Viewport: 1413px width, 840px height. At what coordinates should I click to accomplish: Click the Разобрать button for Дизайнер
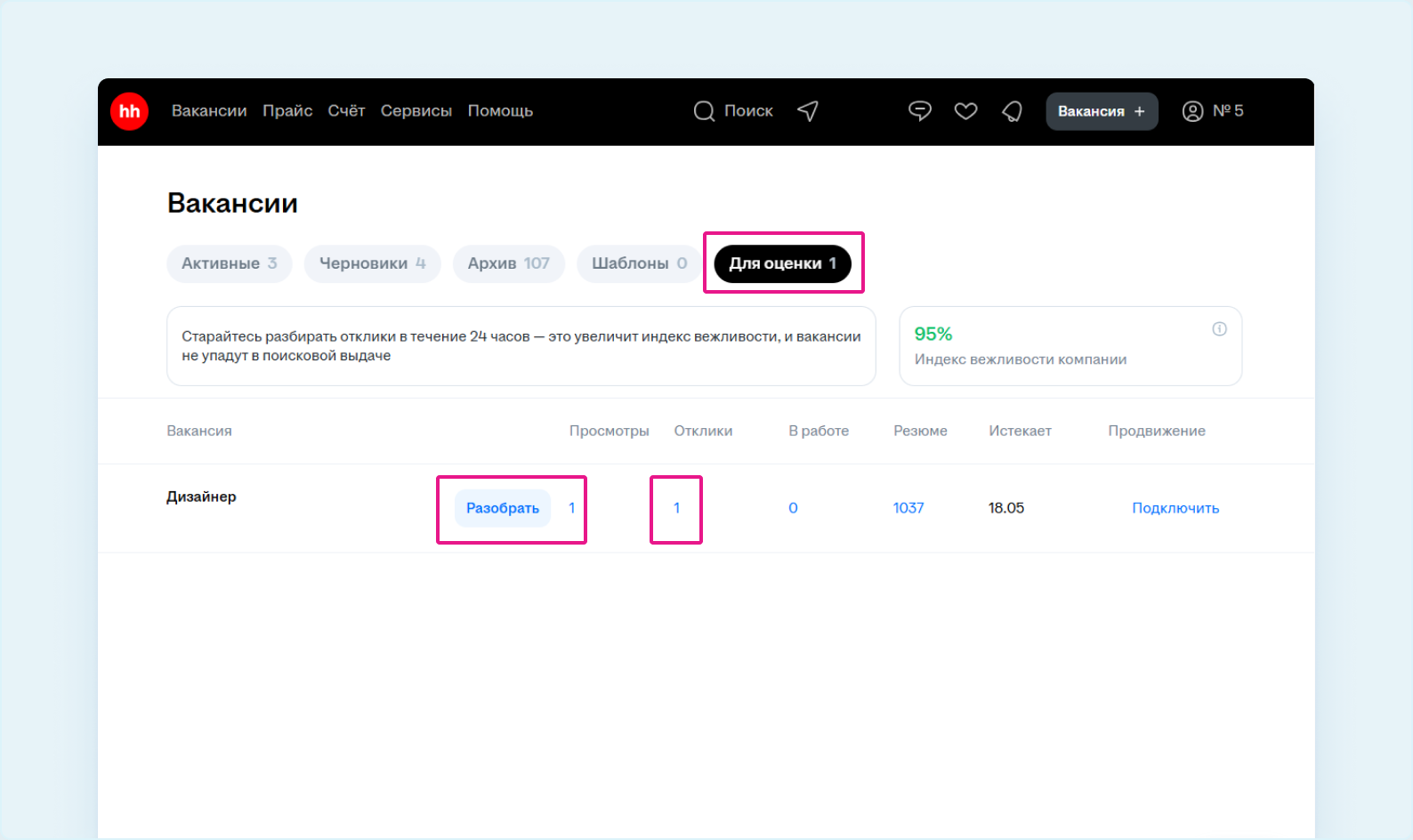[503, 508]
